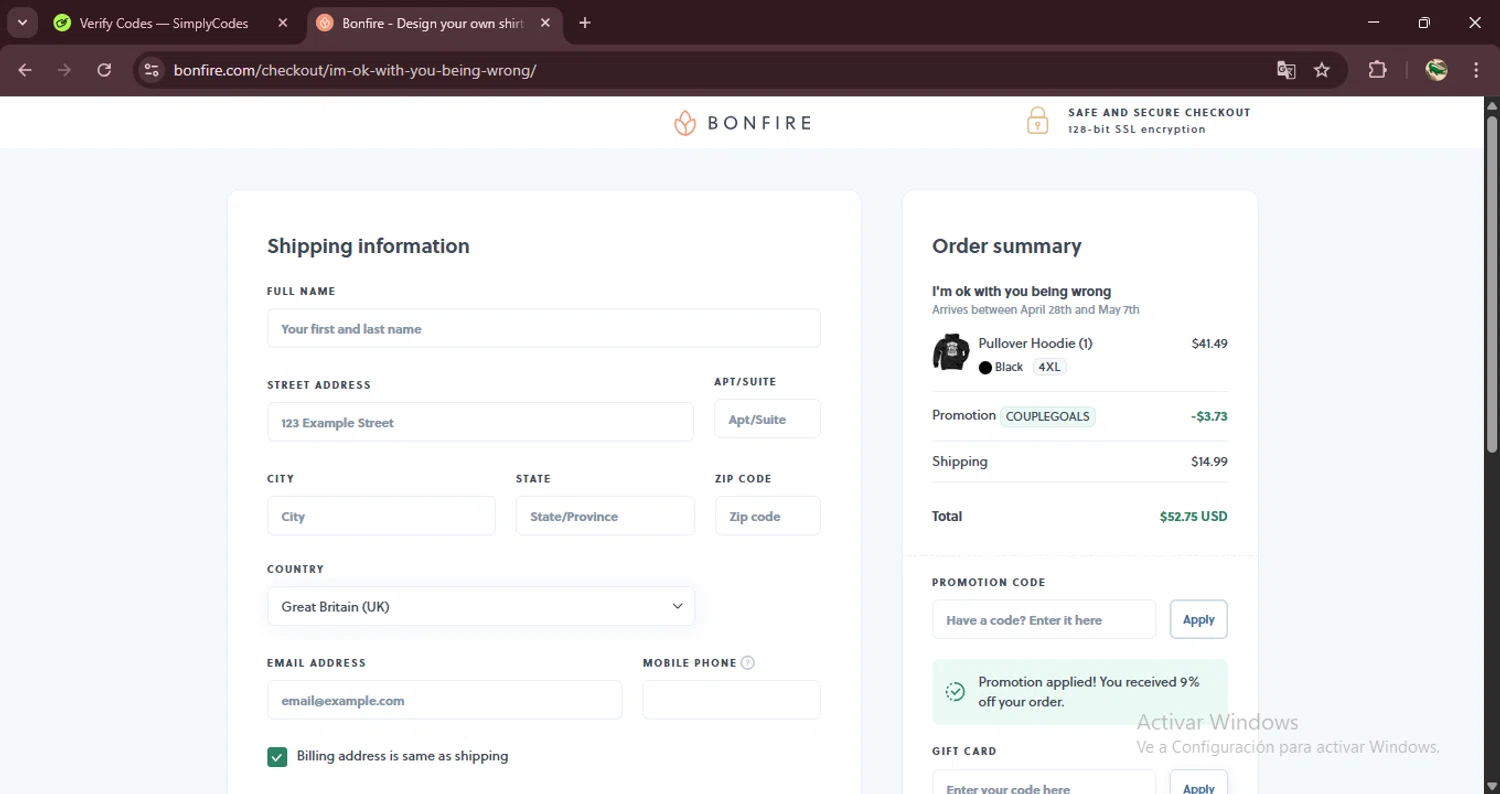Open a new browser tab
Screen dimensions: 1500x794
[585, 23]
